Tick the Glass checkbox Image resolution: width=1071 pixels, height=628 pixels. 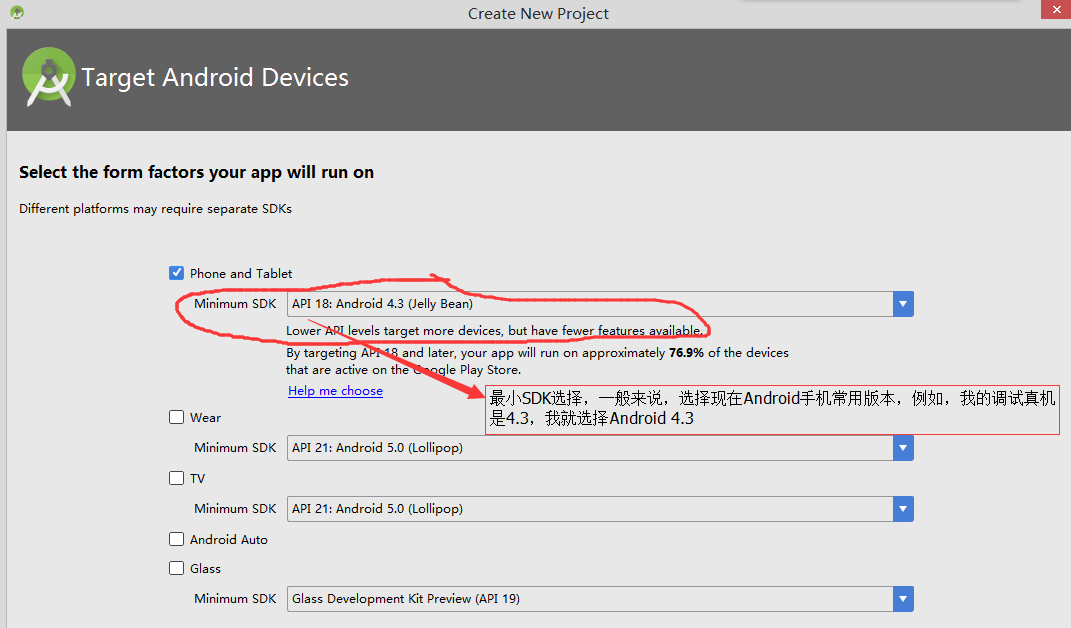176,568
